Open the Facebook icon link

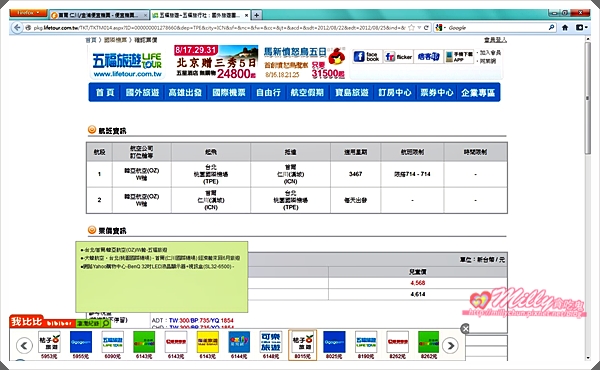tap(366, 57)
